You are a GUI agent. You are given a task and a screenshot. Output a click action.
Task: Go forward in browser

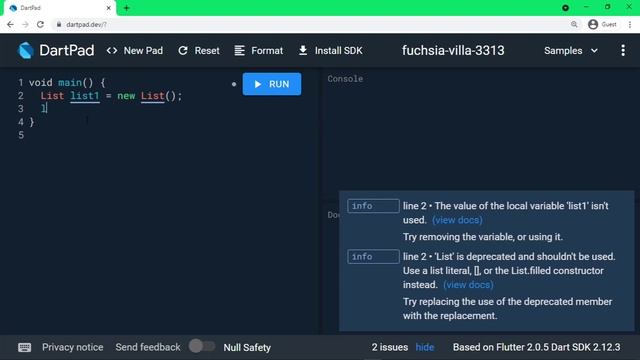point(25,24)
